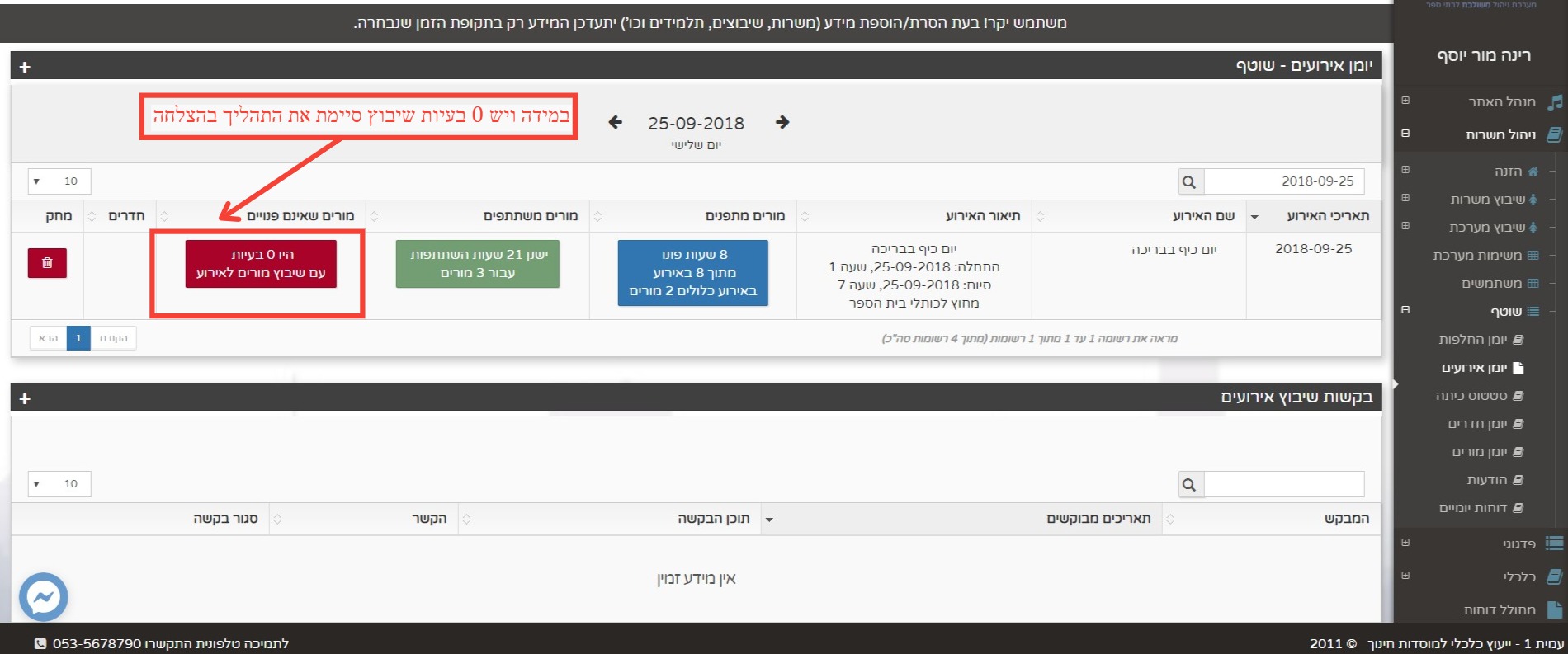The image size is (1568, 654).
Task: Expand the הזנה submenu
Action: (1405, 170)
